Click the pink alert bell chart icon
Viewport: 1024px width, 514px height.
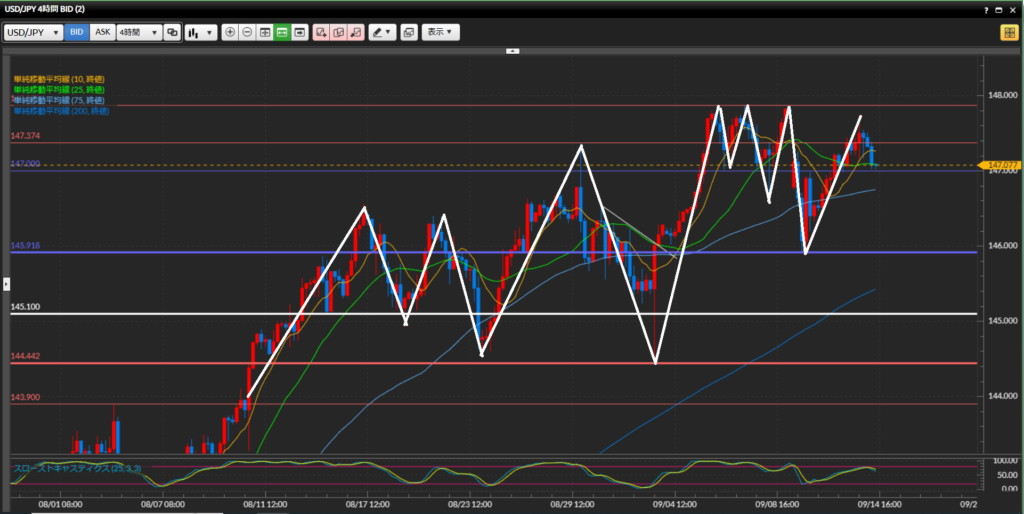[x=356, y=32]
